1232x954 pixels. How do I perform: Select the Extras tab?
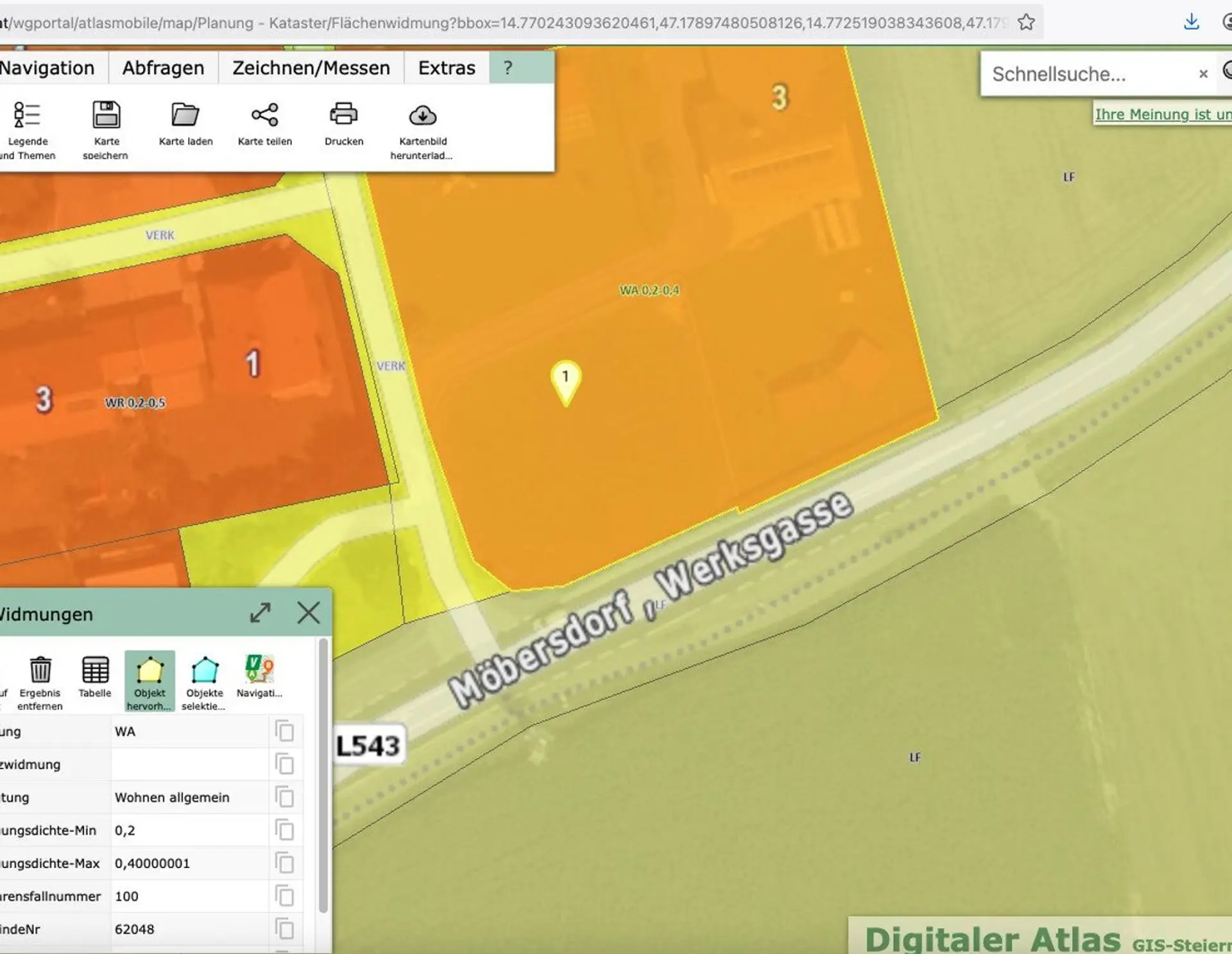pyautogui.click(x=447, y=67)
